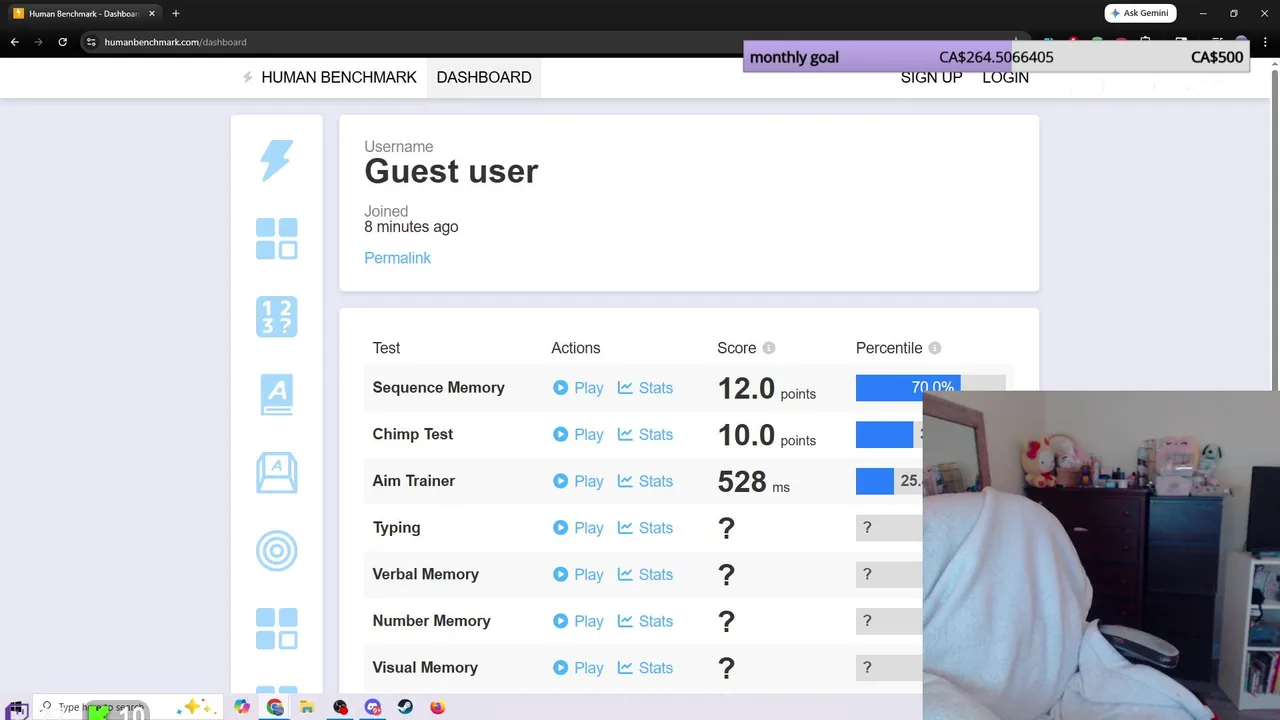Click the Human Benchmark lightning logo icon

(247, 77)
